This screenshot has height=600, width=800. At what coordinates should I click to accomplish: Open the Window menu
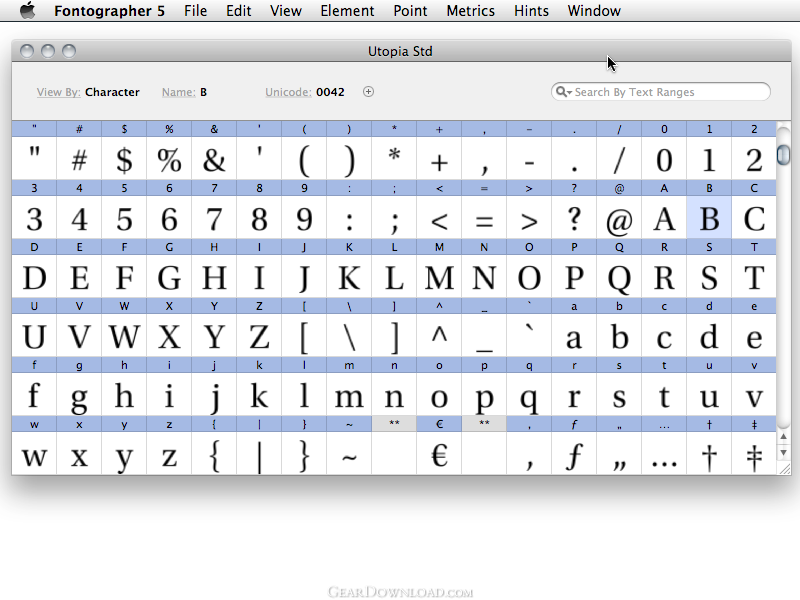(594, 11)
